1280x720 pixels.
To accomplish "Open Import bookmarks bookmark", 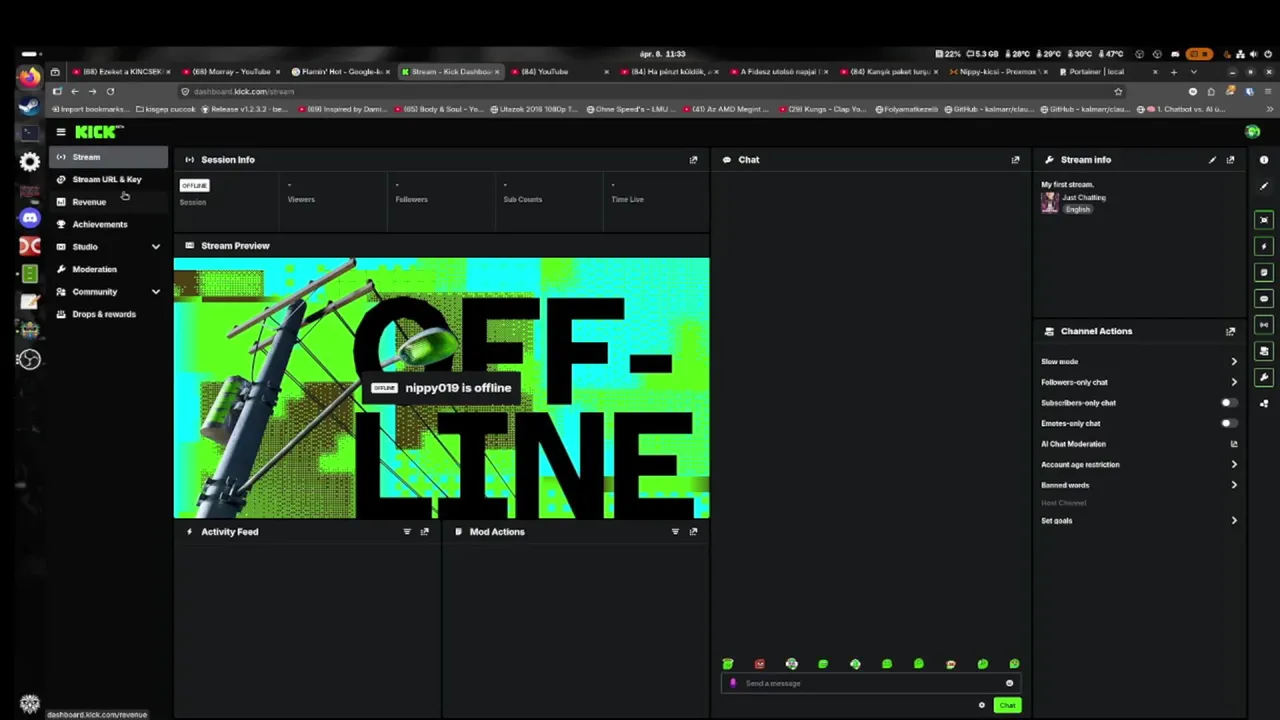I will (92, 109).
